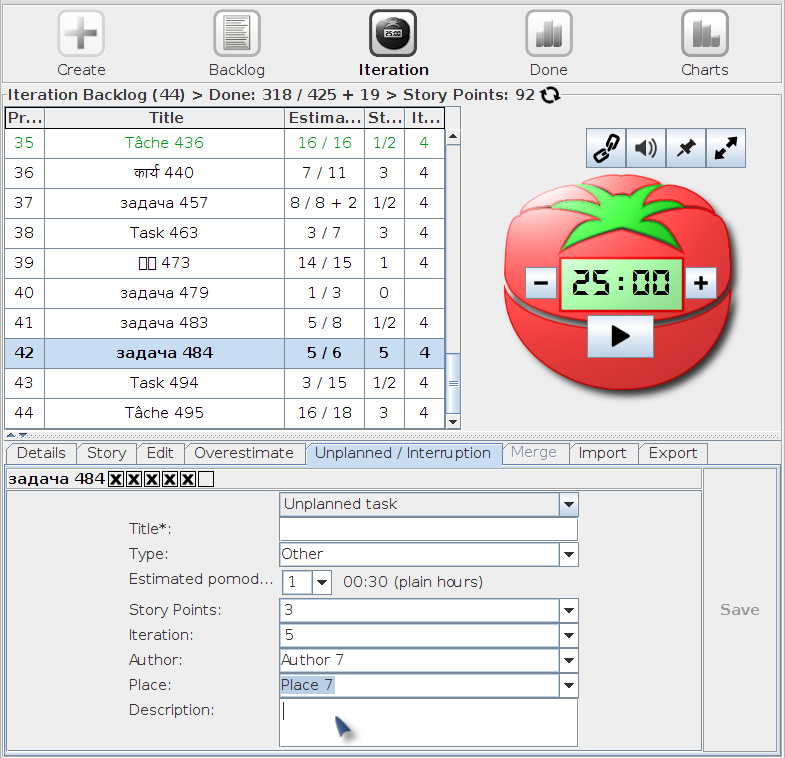Toggle the pin icon above the tomato
Viewport: 785px width, 758px height.
tap(686, 148)
